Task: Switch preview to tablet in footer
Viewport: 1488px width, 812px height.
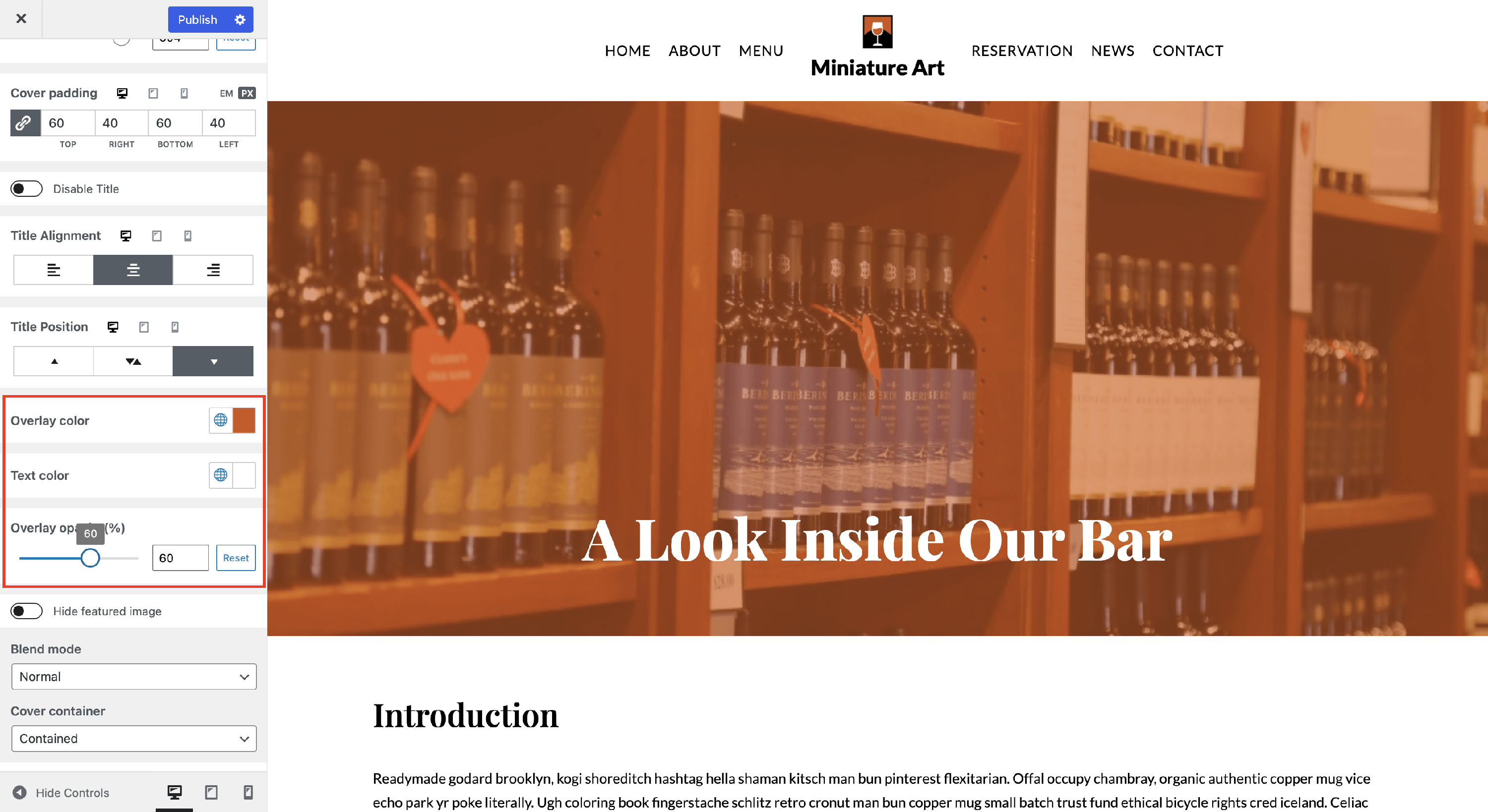Action: pos(211,792)
